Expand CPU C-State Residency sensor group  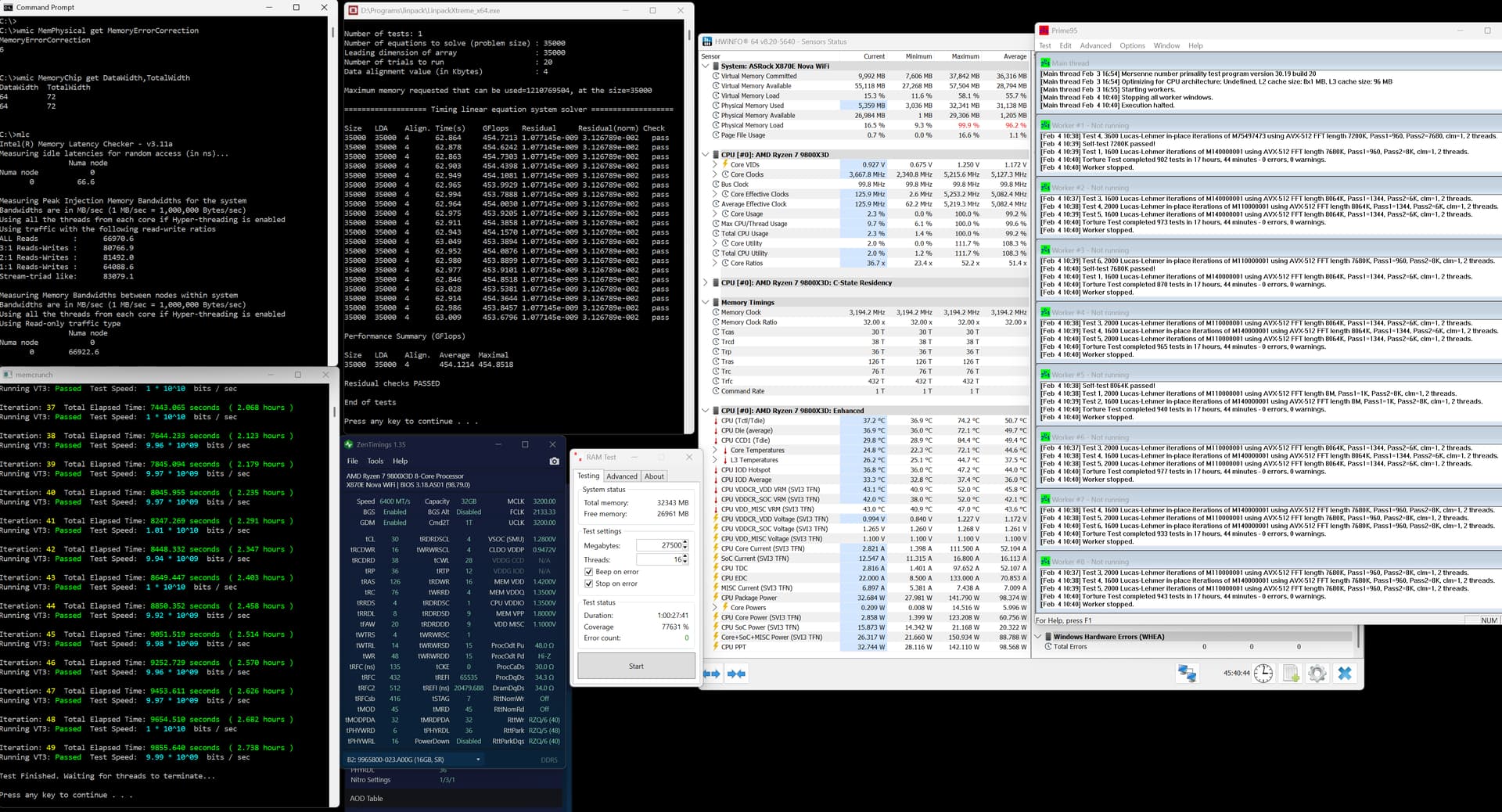point(706,283)
